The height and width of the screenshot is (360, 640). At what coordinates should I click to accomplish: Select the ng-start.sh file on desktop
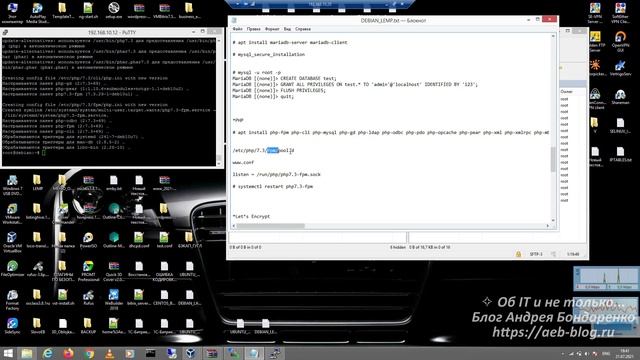tap(88, 11)
